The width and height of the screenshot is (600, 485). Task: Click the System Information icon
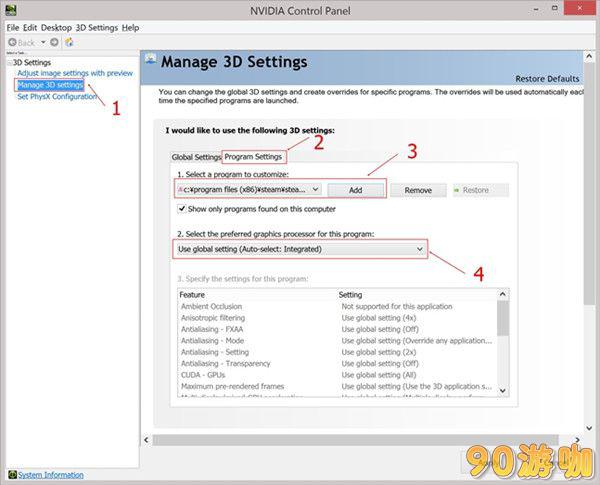(13, 475)
